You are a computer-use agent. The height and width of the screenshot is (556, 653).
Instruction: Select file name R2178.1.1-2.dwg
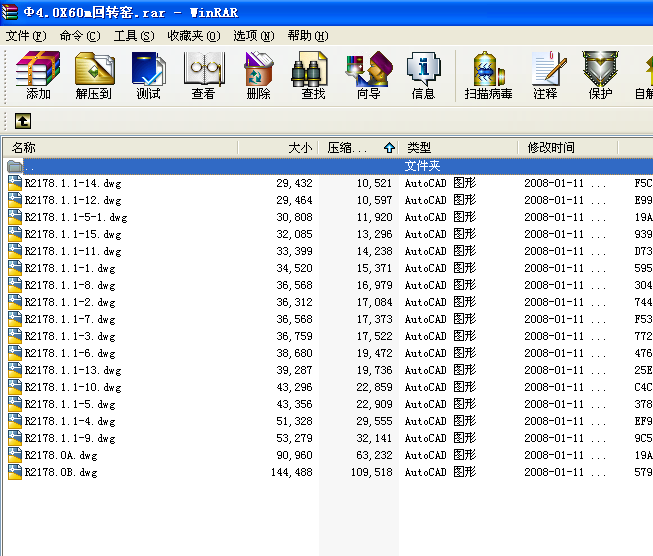(x=70, y=302)
